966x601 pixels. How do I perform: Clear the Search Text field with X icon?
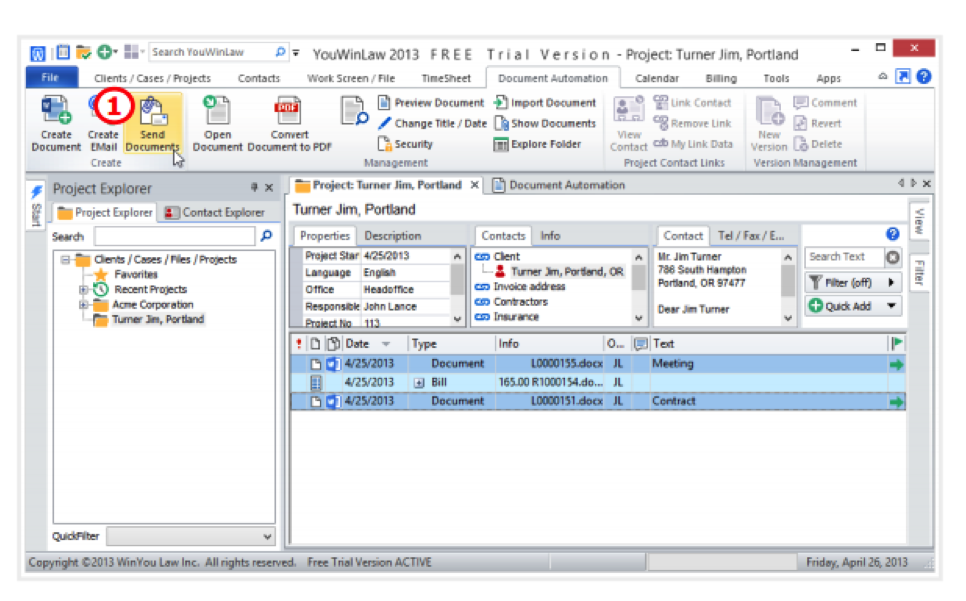(893, 257)
